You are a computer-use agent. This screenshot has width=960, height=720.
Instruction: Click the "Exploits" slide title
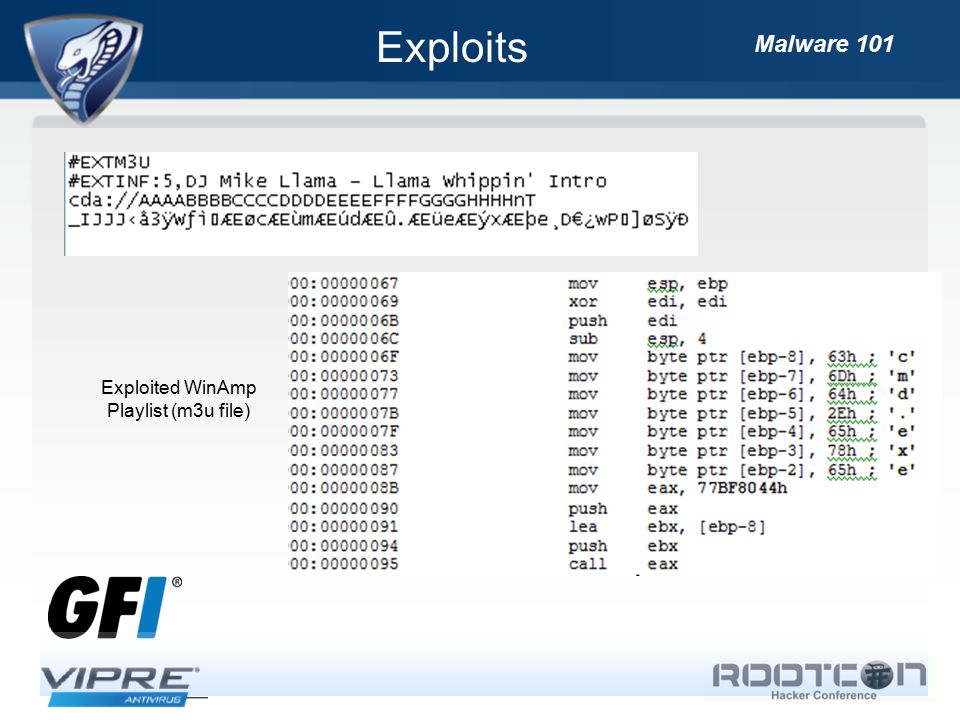coord(452,47)
